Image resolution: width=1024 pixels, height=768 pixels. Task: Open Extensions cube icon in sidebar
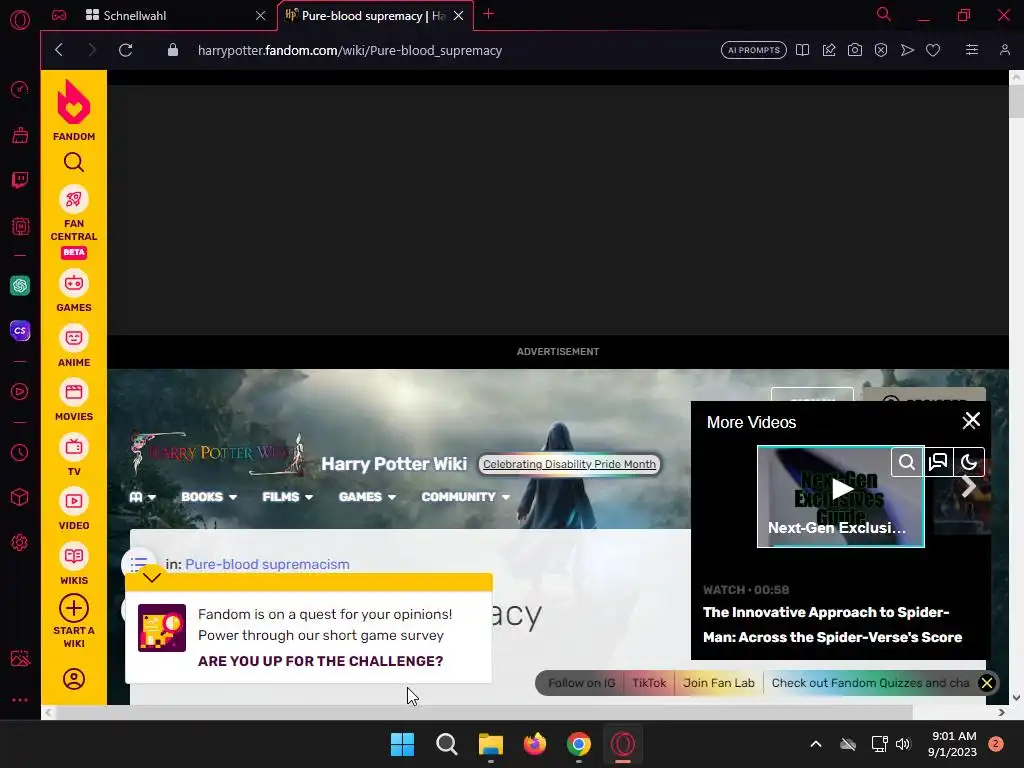click(20, 498)
